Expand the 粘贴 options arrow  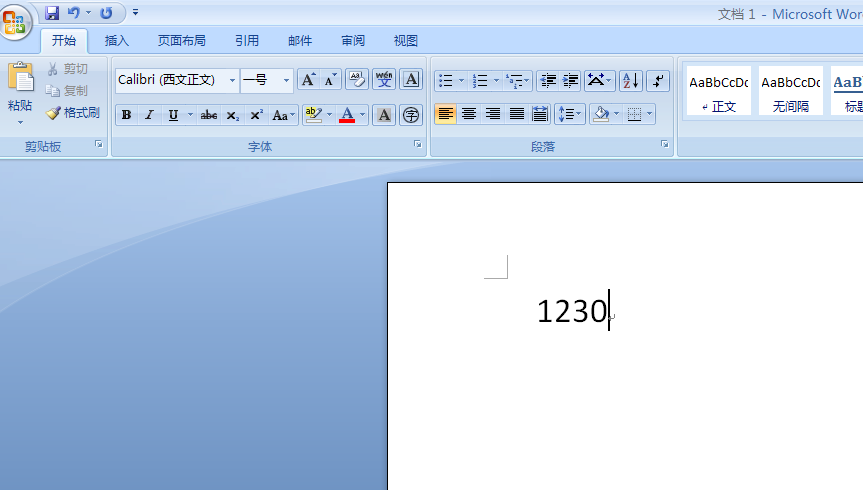click(20, 122)
